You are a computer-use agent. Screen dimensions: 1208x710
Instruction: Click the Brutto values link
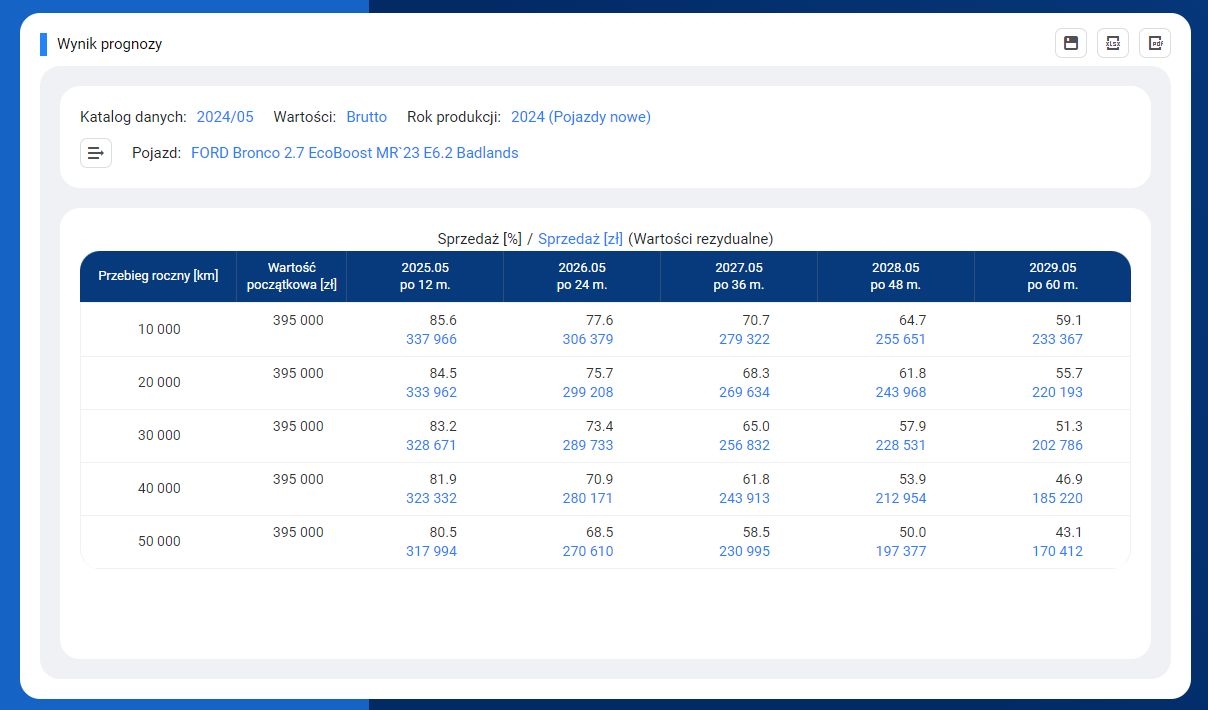366,117
